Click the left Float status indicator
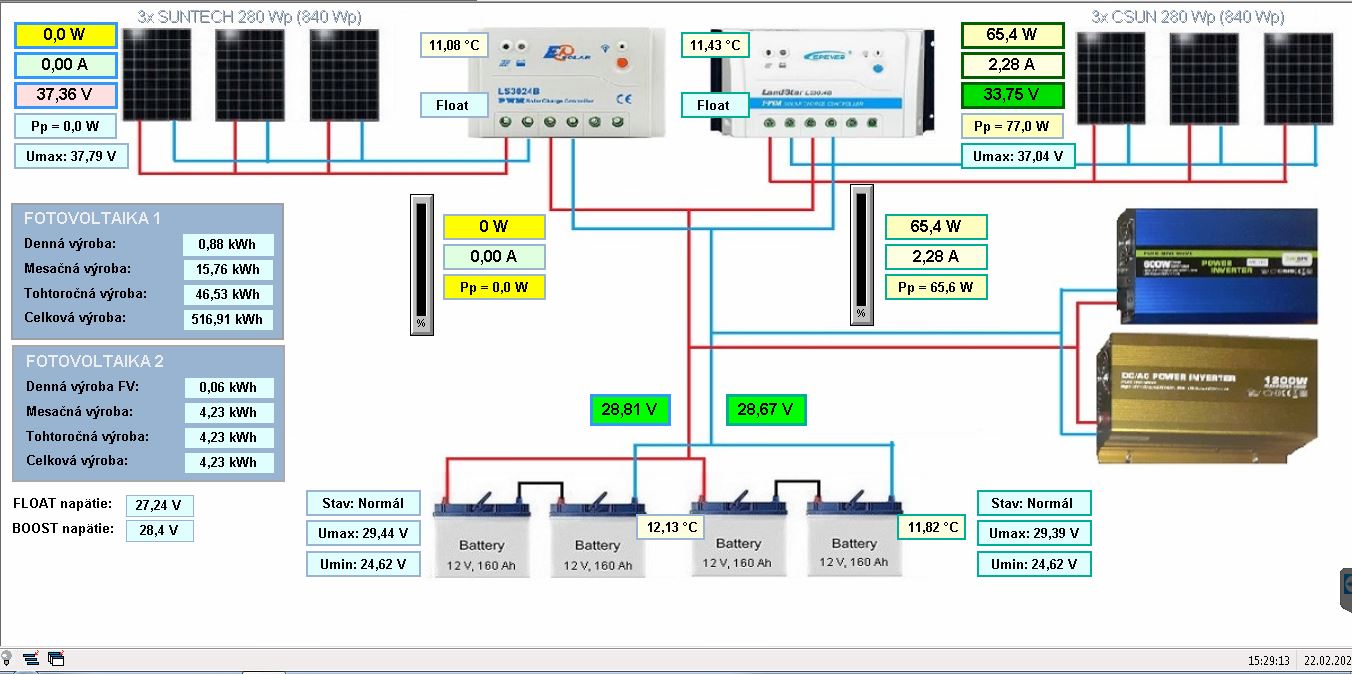Screen dimensions: 1352x674 (451, 105)
